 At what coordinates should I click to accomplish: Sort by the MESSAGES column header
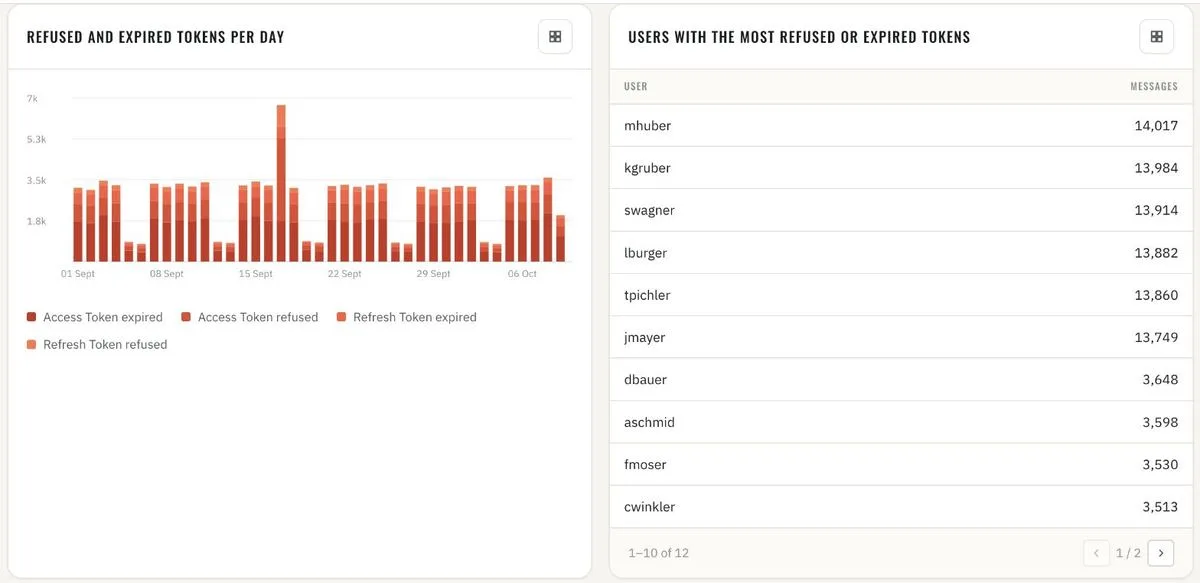(x=1154, y=87)
